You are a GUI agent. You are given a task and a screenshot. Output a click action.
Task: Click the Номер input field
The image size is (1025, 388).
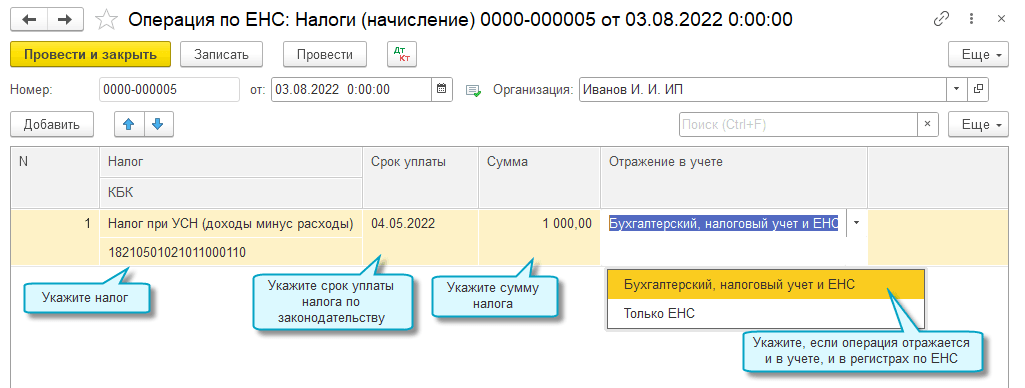[169, 89]
